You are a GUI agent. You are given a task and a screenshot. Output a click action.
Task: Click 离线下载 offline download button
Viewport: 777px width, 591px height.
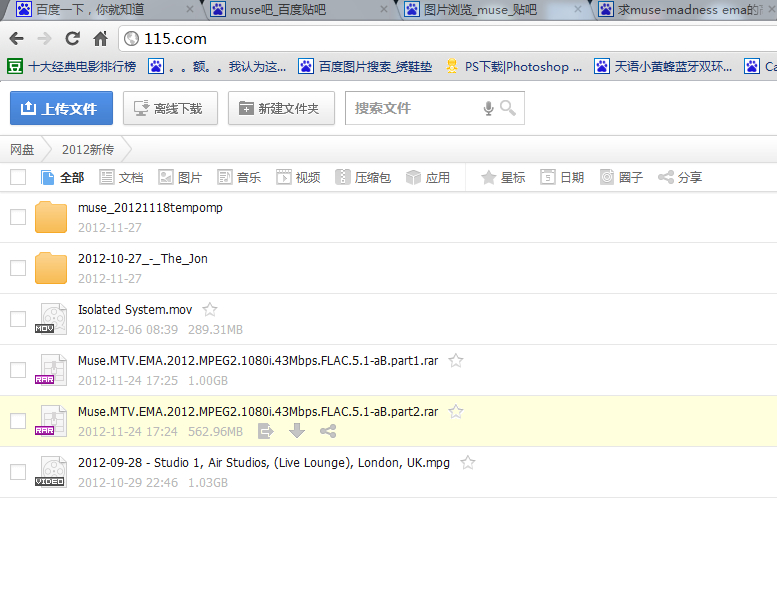click(170, 108)
